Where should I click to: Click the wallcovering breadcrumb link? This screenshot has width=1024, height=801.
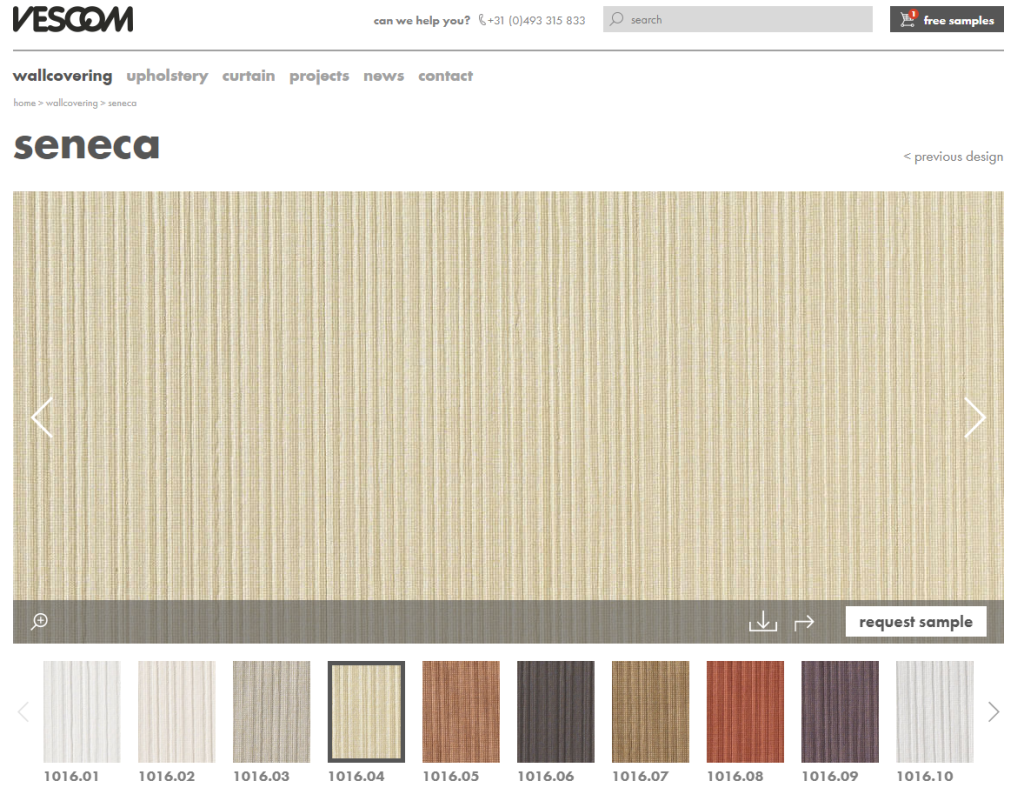[72, 102]
